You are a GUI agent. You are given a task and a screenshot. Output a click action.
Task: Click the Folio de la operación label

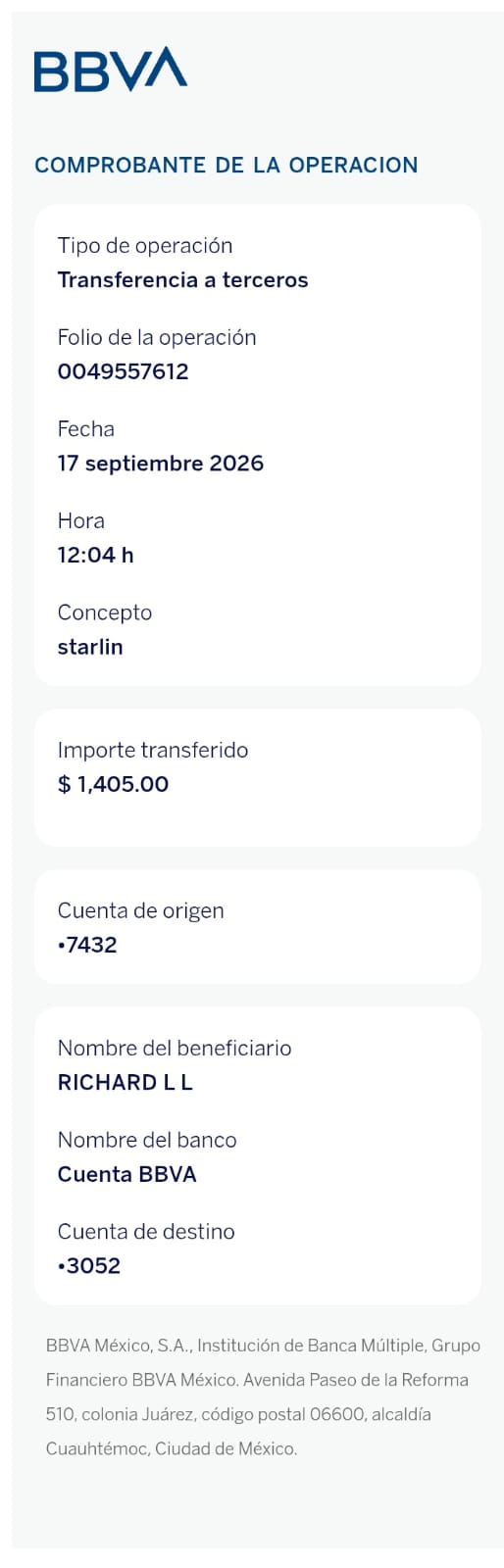(x=157, y=337)
